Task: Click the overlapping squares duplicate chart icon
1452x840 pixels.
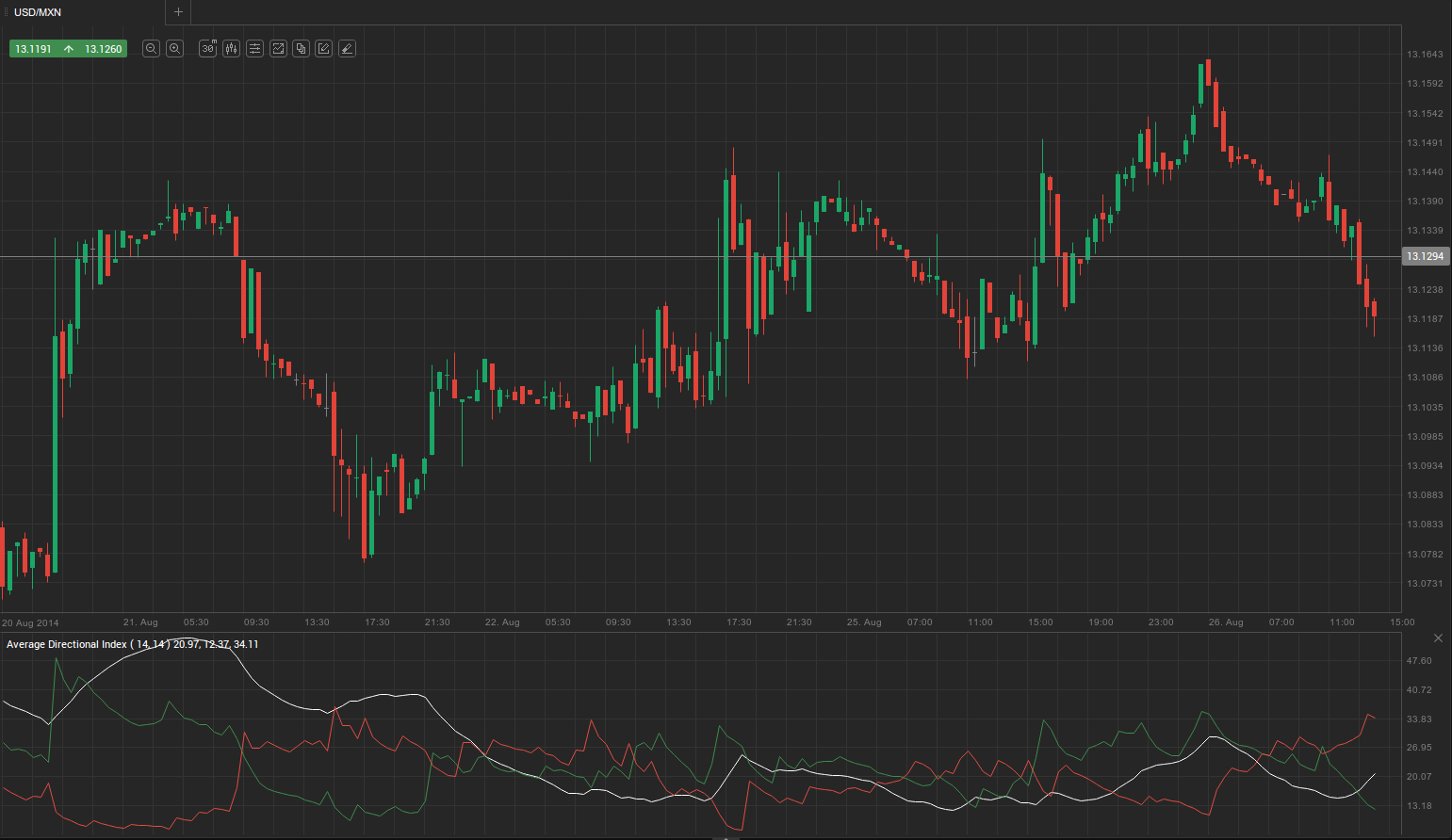Action: [301, 49]
